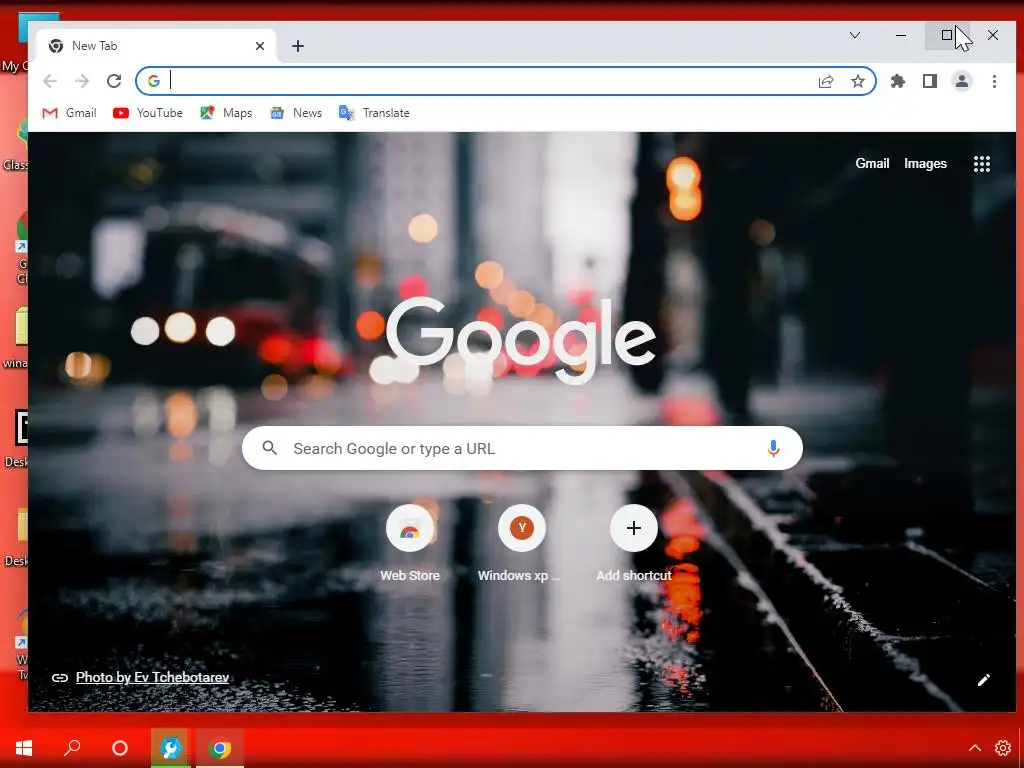Open the Extensions puzzle icon

pyautogui.click(x=898, y=81)
